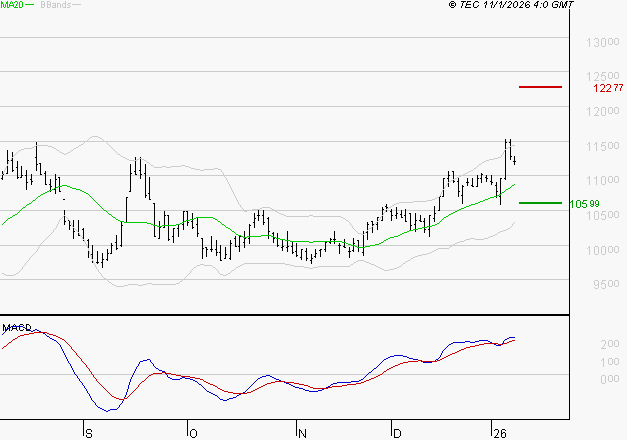Click the 125.00 price axis label
This screenshot has width=627, height=440.
(x=603, y=76)
